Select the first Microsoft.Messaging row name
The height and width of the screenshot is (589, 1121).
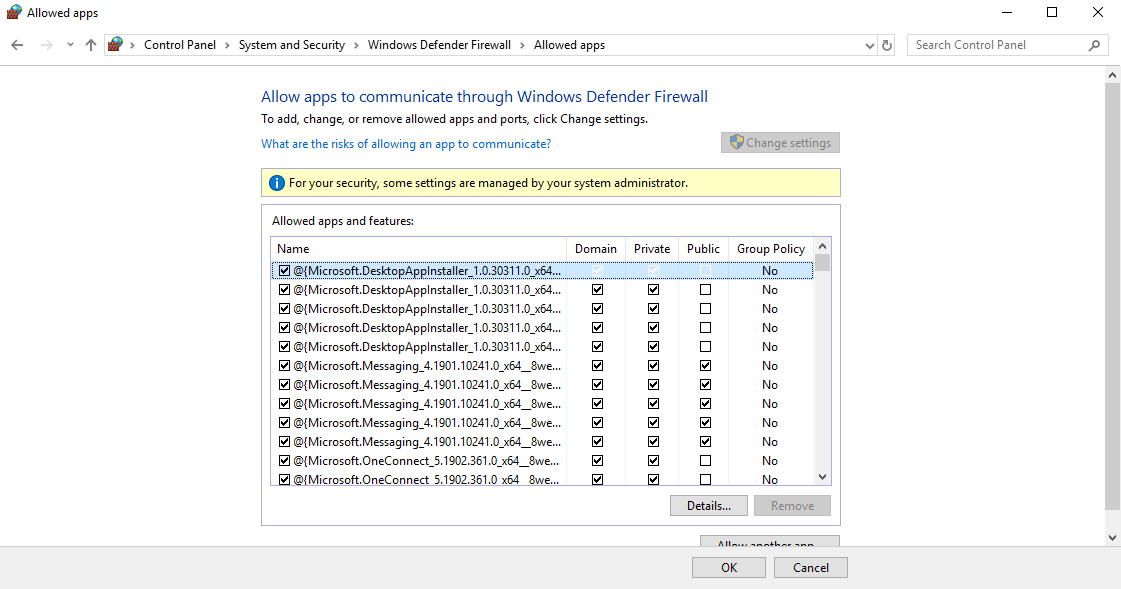[427, 366]
